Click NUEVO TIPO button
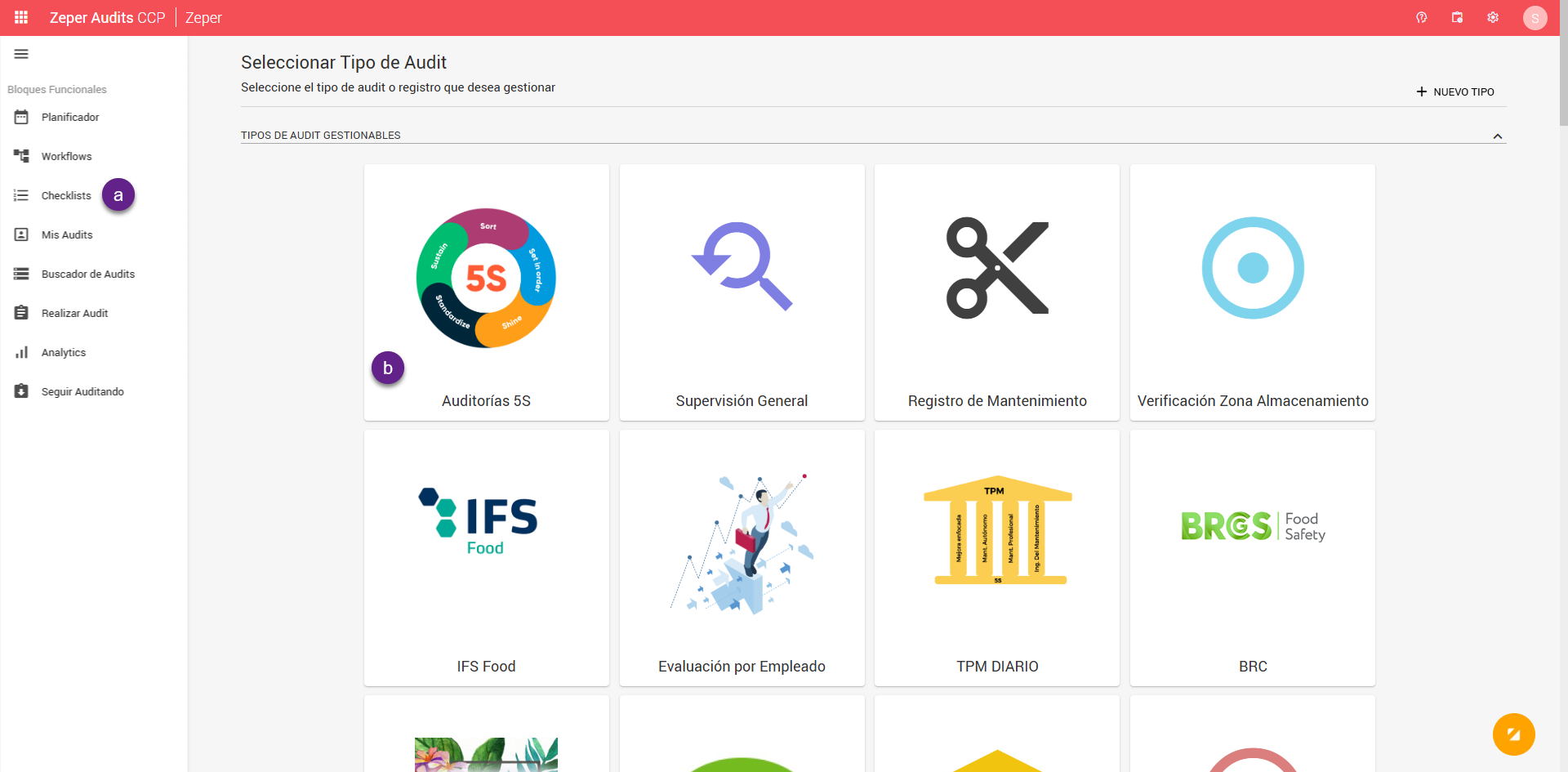 1455,91
